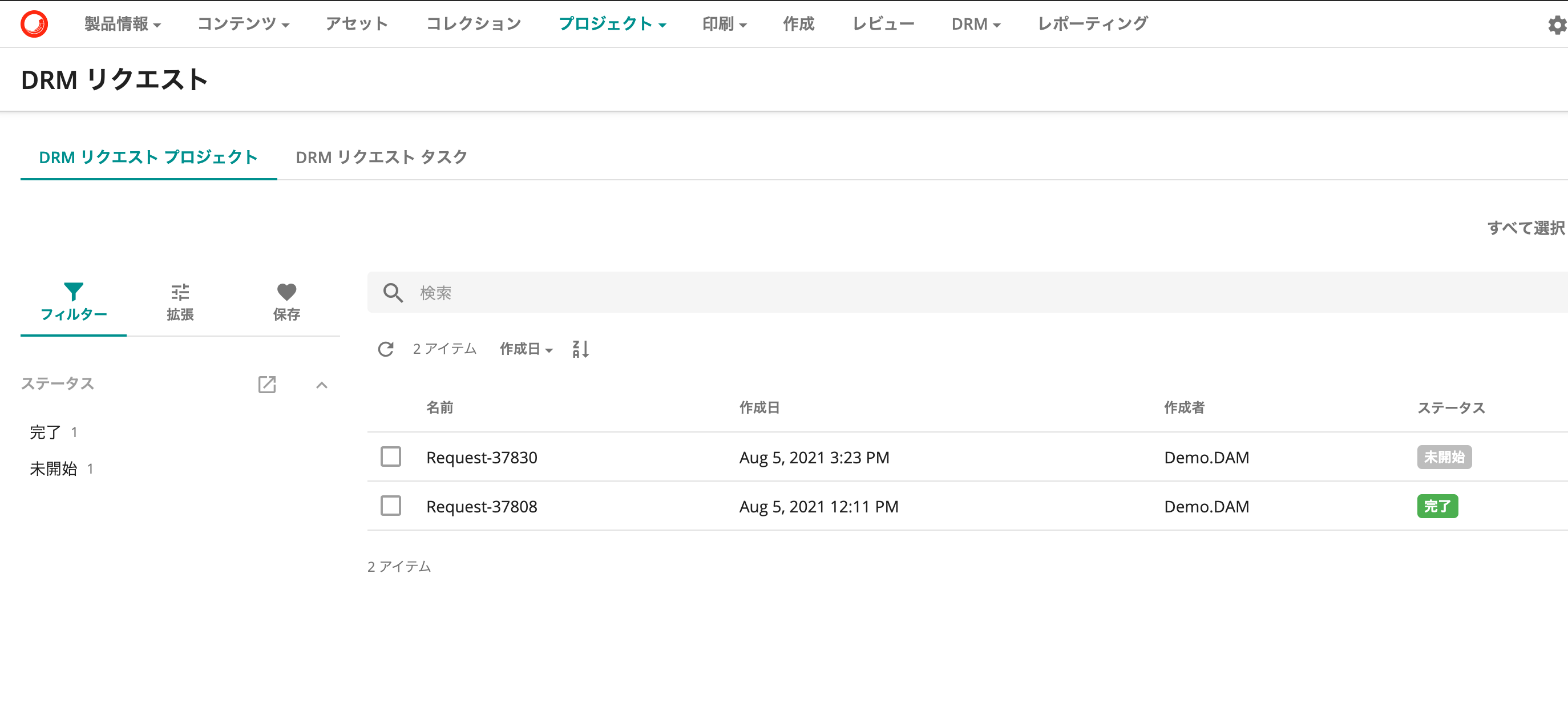The width and height of the screenshot is (1568, 711).
Task: Open the 製品情報 dropdown menu
Action: tap(122, 24)
